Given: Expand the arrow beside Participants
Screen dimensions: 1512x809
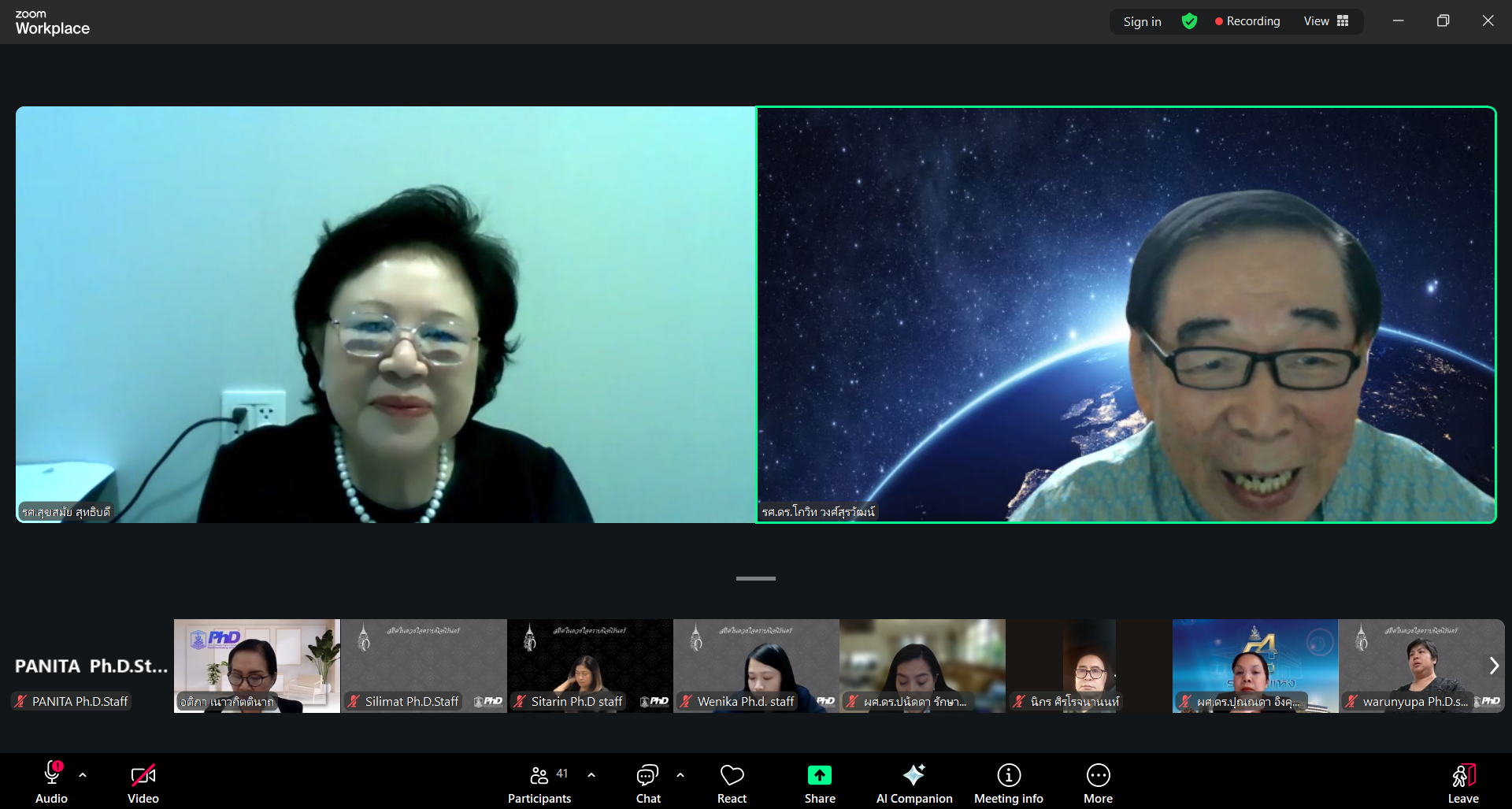Looking at the screenshot, I should (591, 775).
